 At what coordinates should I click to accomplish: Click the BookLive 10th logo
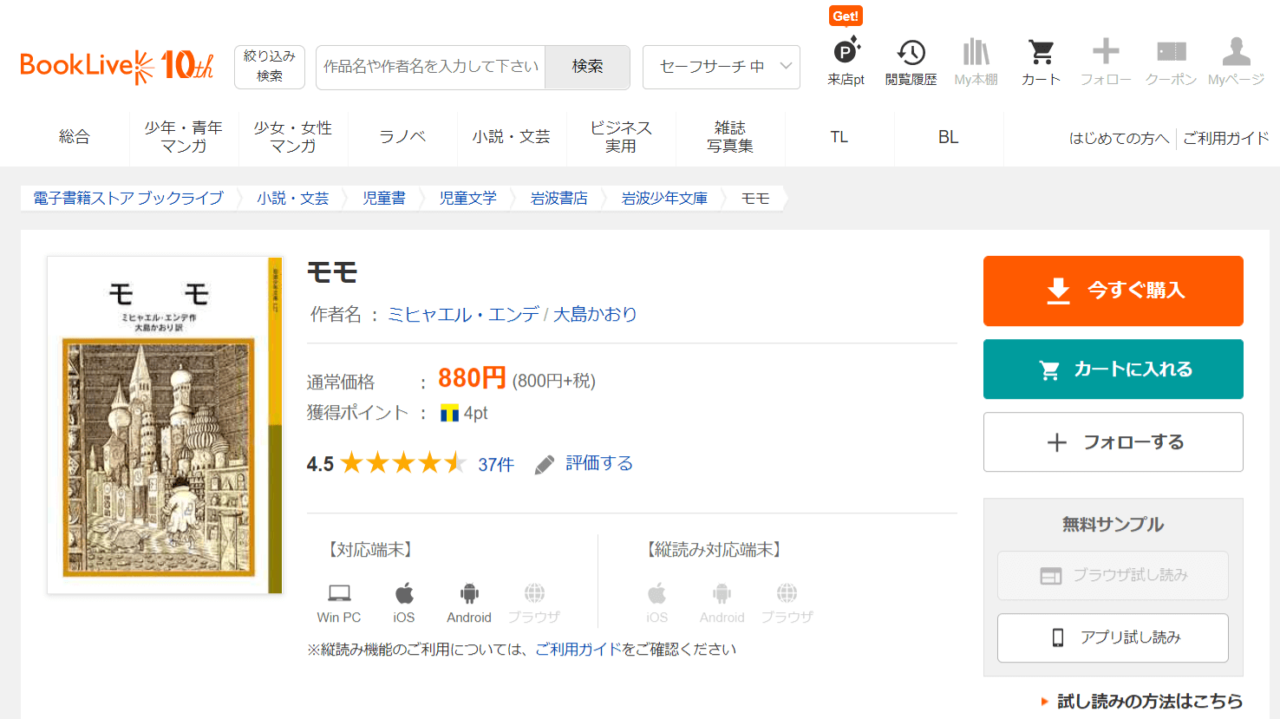coord(117,66)
